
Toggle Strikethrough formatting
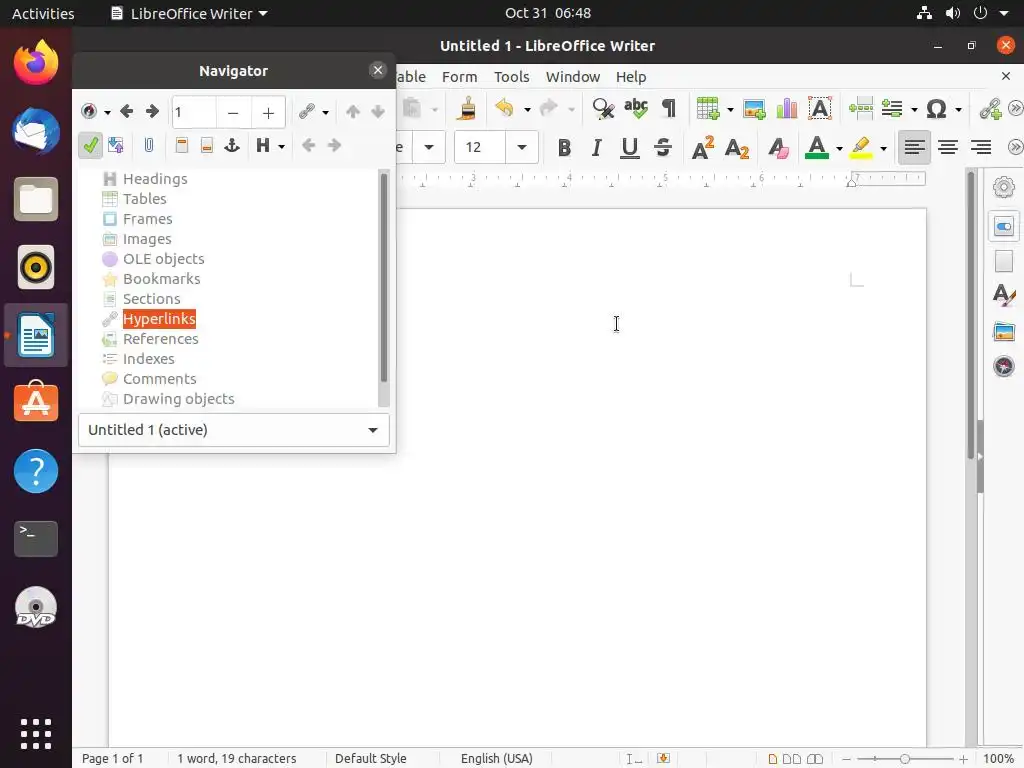pyautogui.click(x=663, y=148)
